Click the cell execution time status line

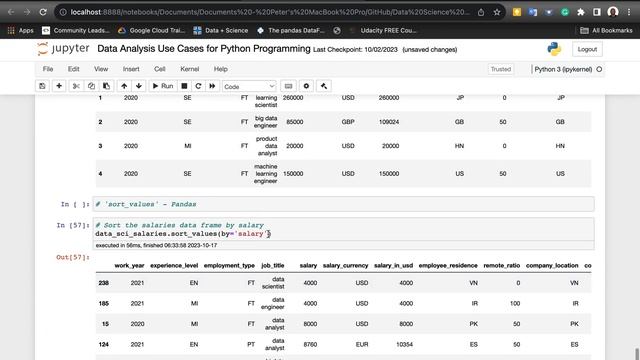156,245
